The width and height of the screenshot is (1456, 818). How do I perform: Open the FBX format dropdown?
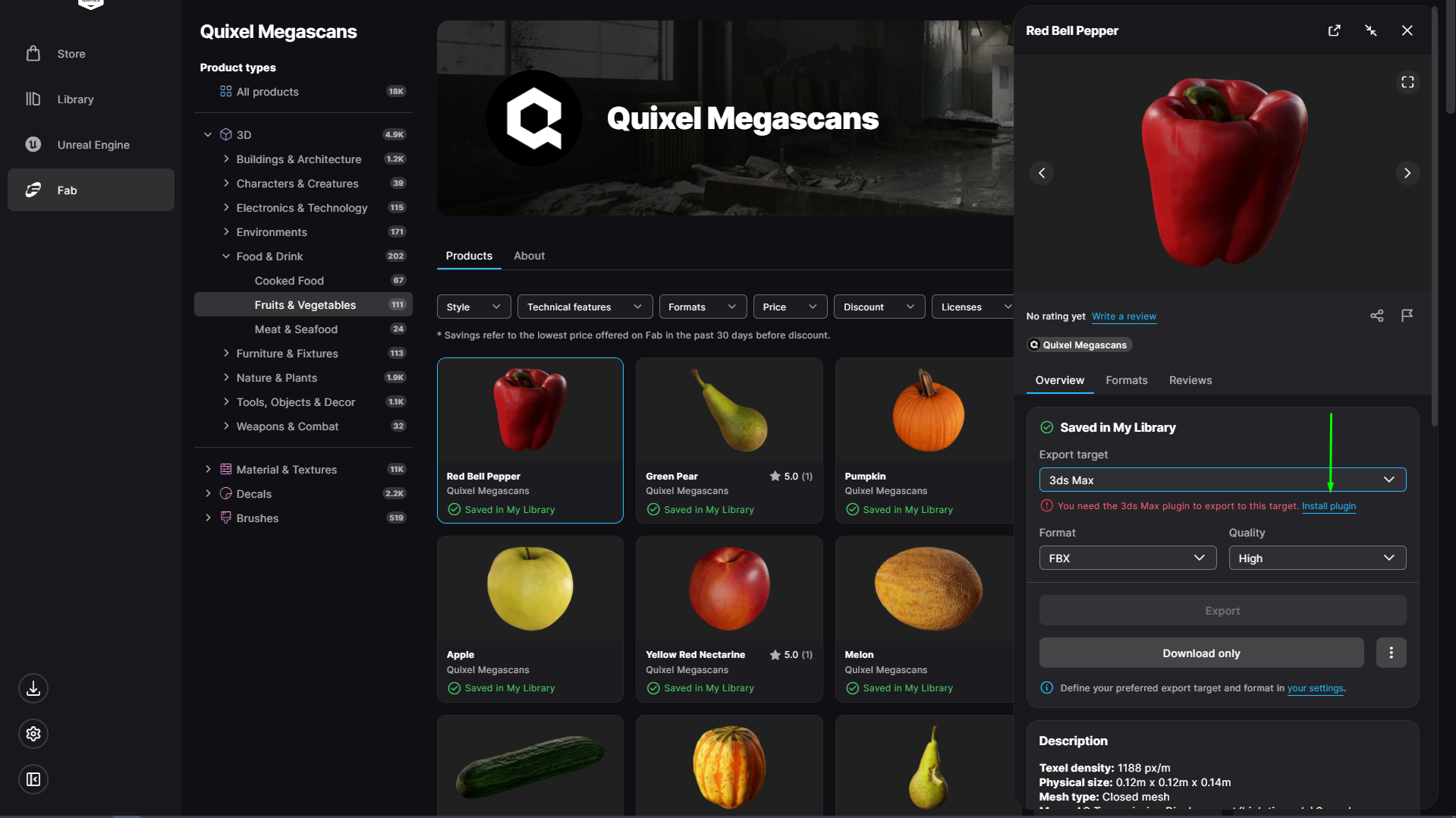(x=1127, y=558)
